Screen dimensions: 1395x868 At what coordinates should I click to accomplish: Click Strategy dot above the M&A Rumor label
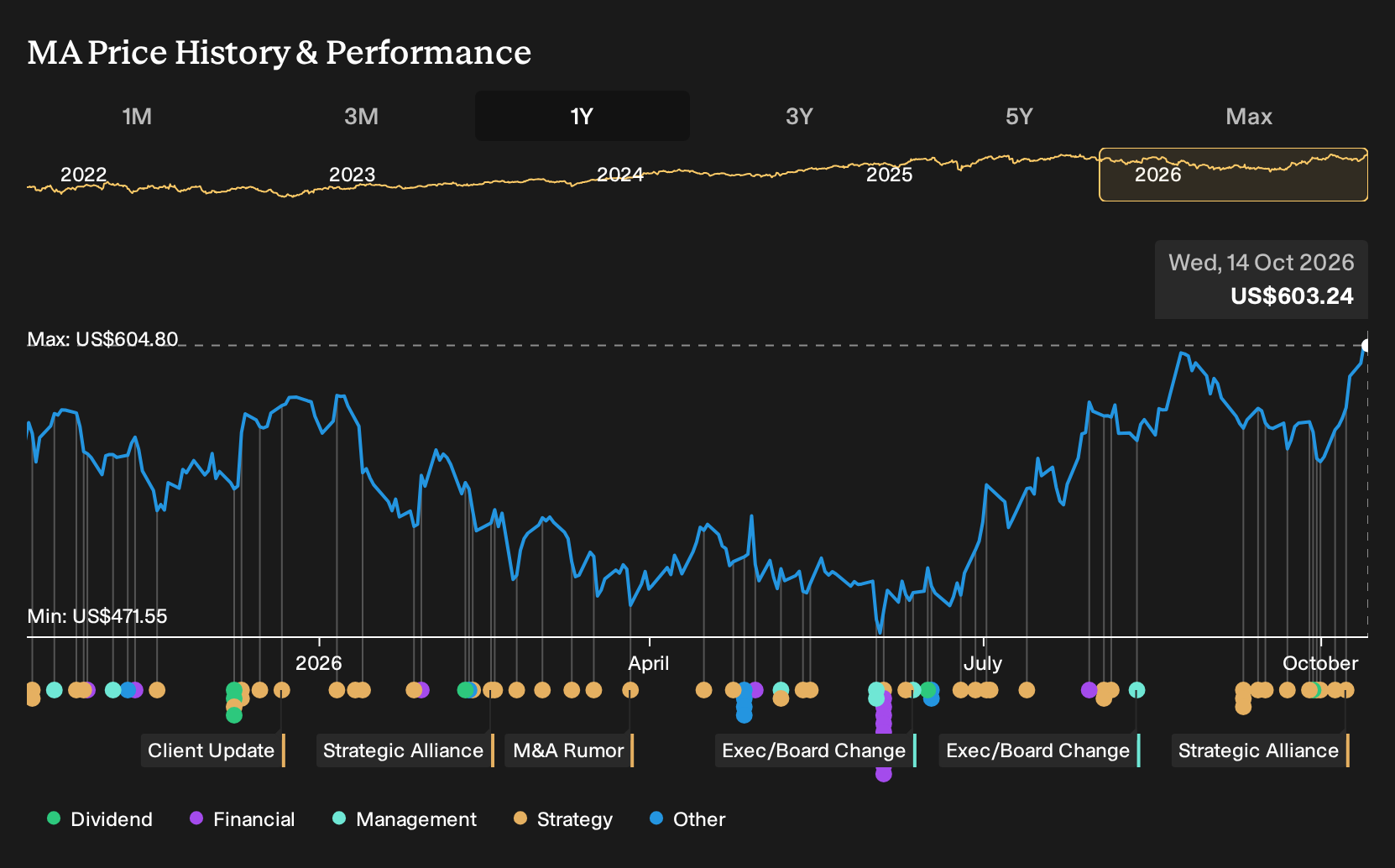pyautogui.click(x=630, y=690)
